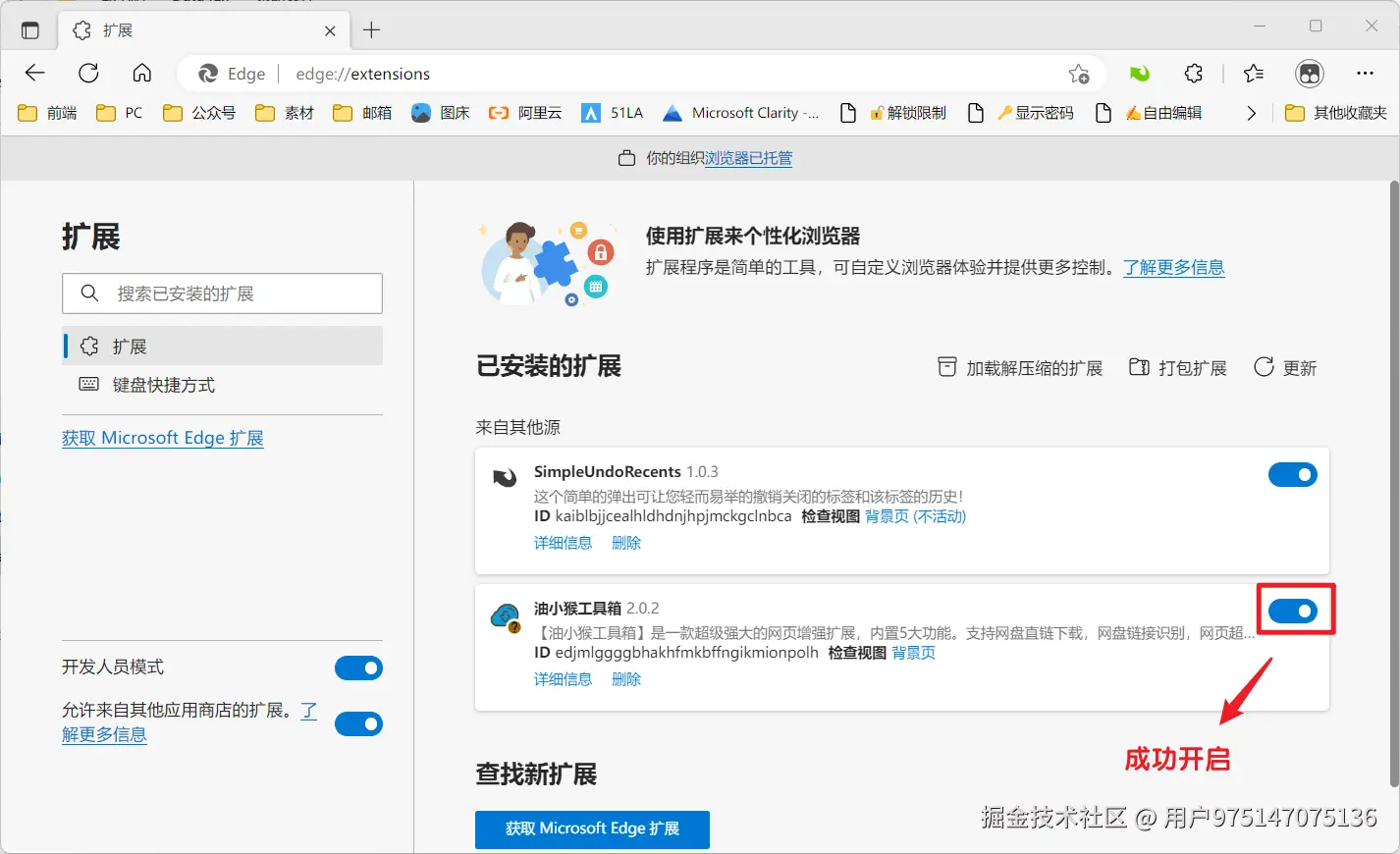Click 删除 for 油小猴工具箱

(x=626, y=679)
